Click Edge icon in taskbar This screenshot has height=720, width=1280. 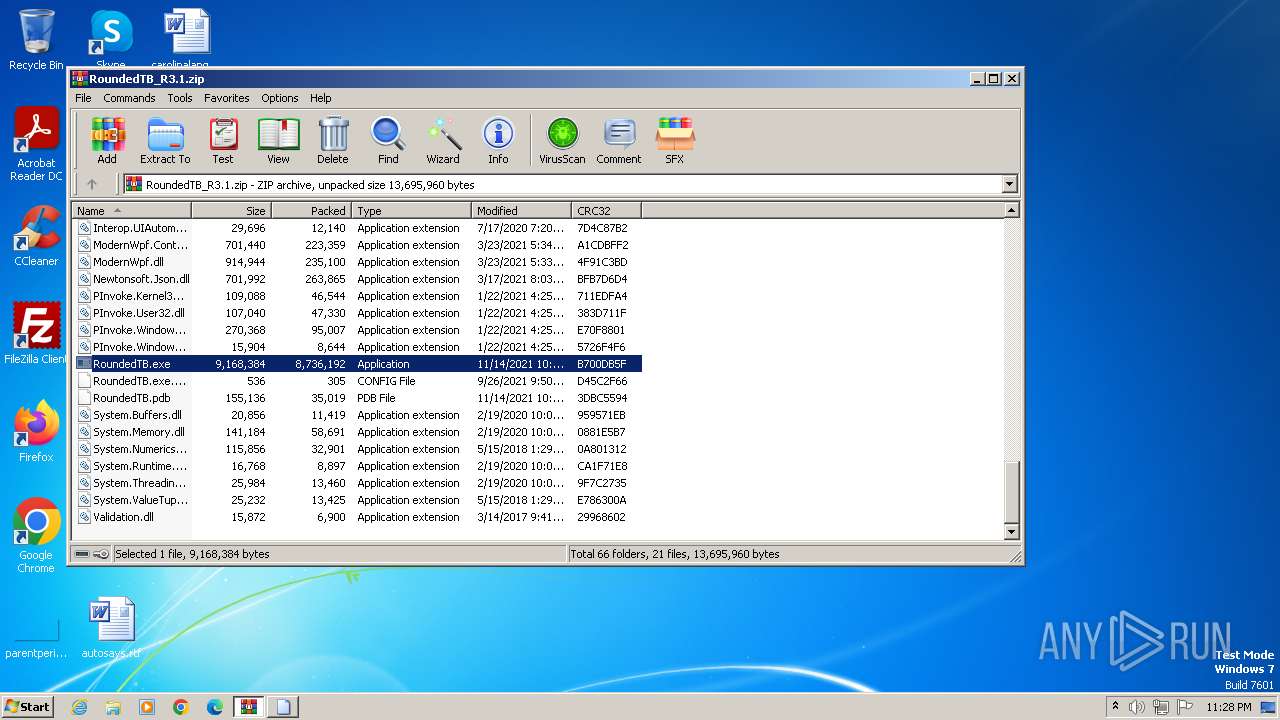click(215, 707)
